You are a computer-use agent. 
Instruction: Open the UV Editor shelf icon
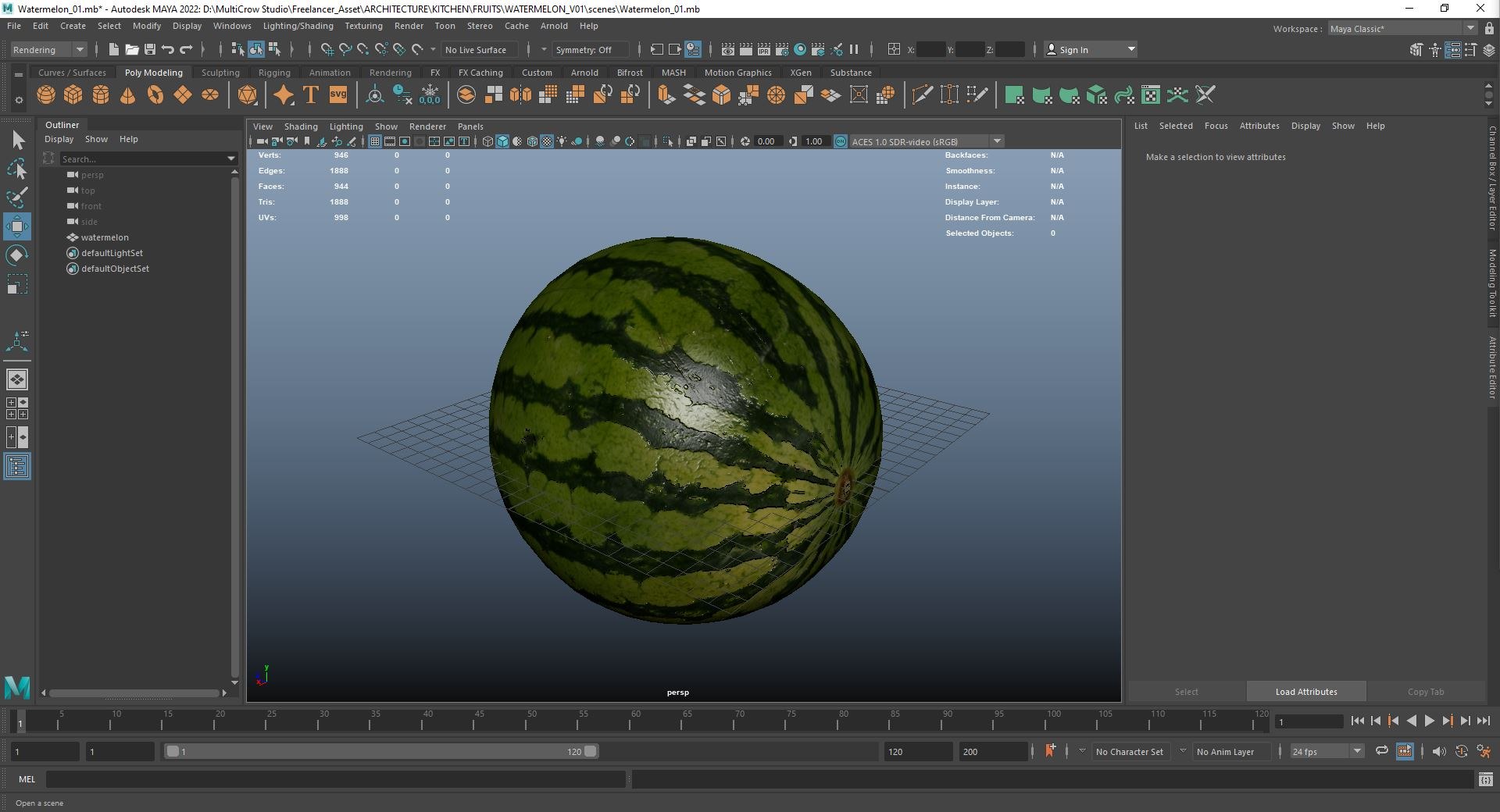pos(1151,95)
